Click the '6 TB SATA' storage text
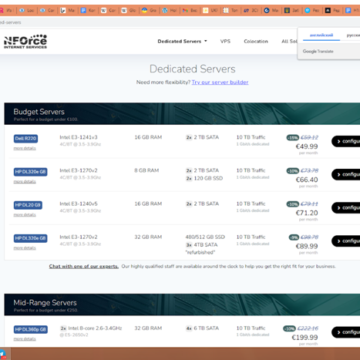The width and height of the screenshot is (360, 360). click(x=207, y=328)
